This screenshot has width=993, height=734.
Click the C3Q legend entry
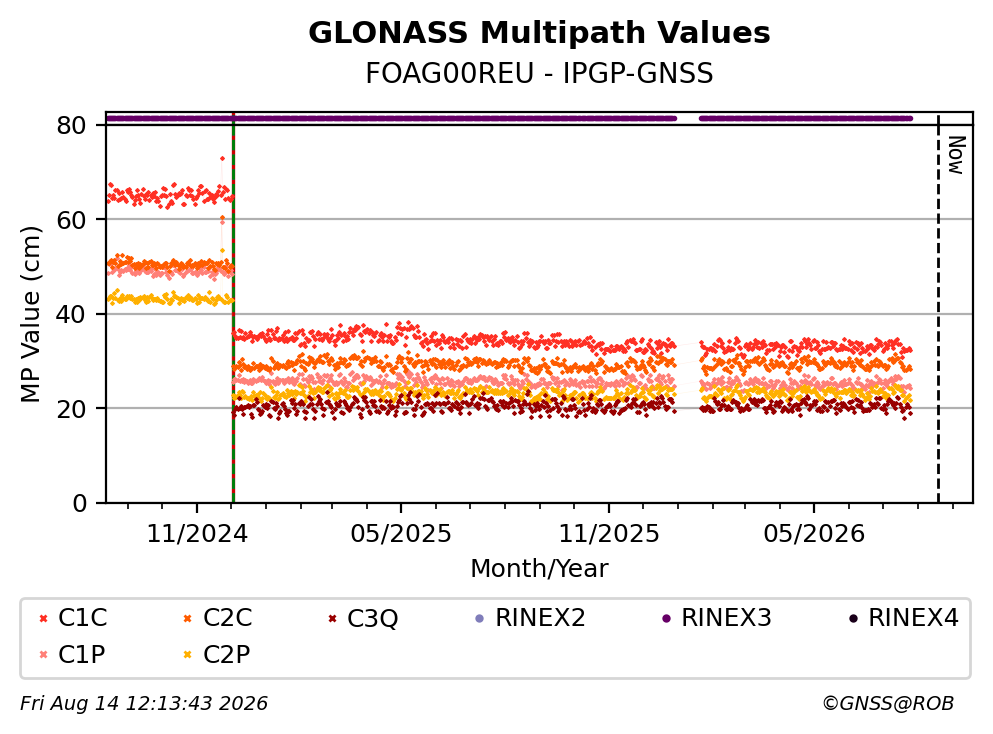(363, 617)
